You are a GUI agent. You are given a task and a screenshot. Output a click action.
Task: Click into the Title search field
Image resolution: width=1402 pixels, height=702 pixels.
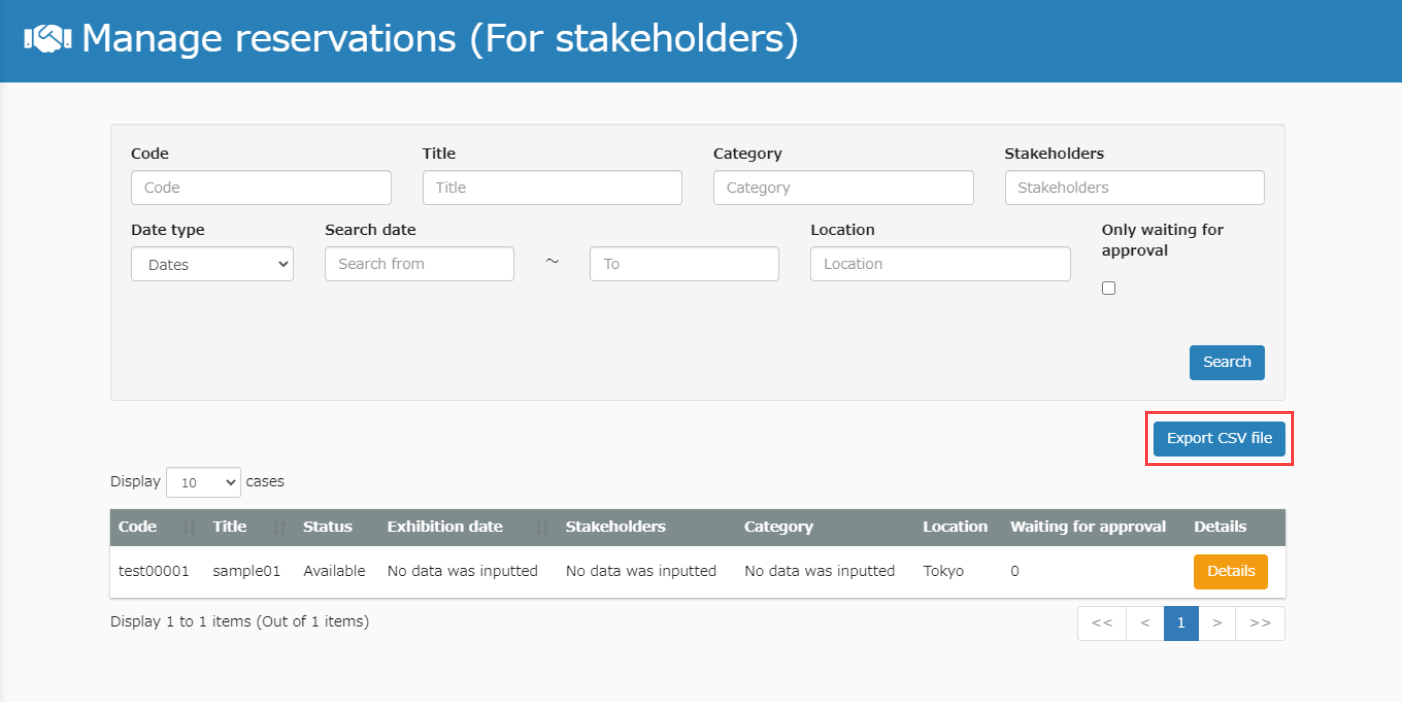tap(552, 188)
